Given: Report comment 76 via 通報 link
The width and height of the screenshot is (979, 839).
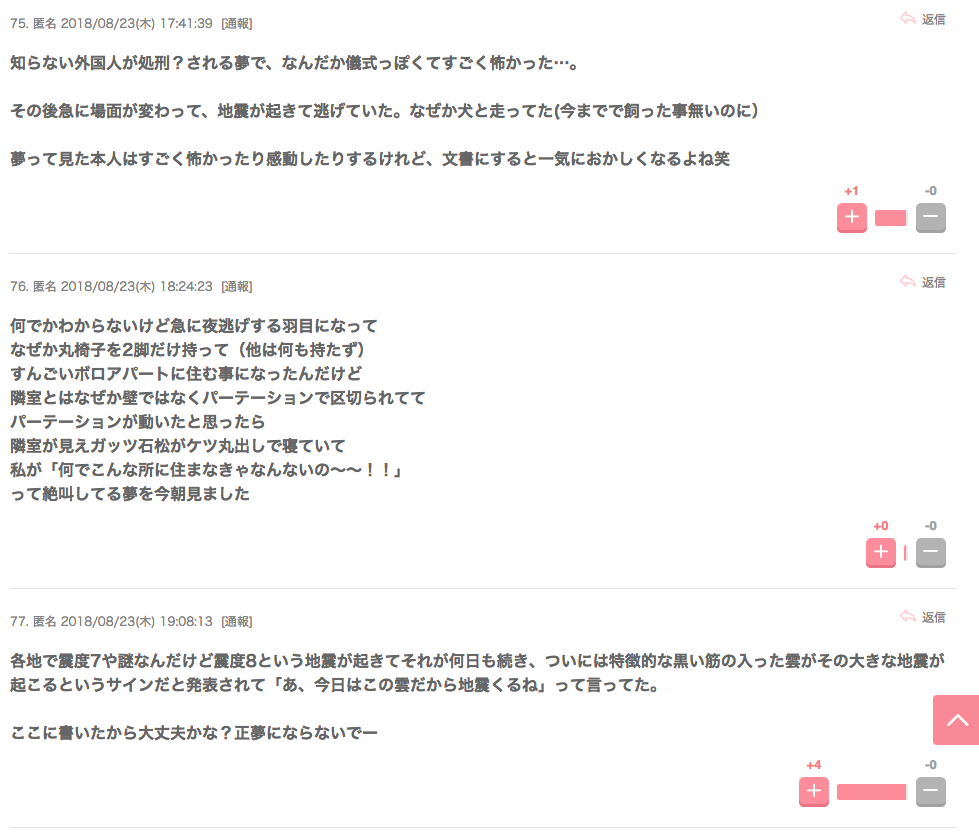Looking at the screenshot, I should coord(237,287).
